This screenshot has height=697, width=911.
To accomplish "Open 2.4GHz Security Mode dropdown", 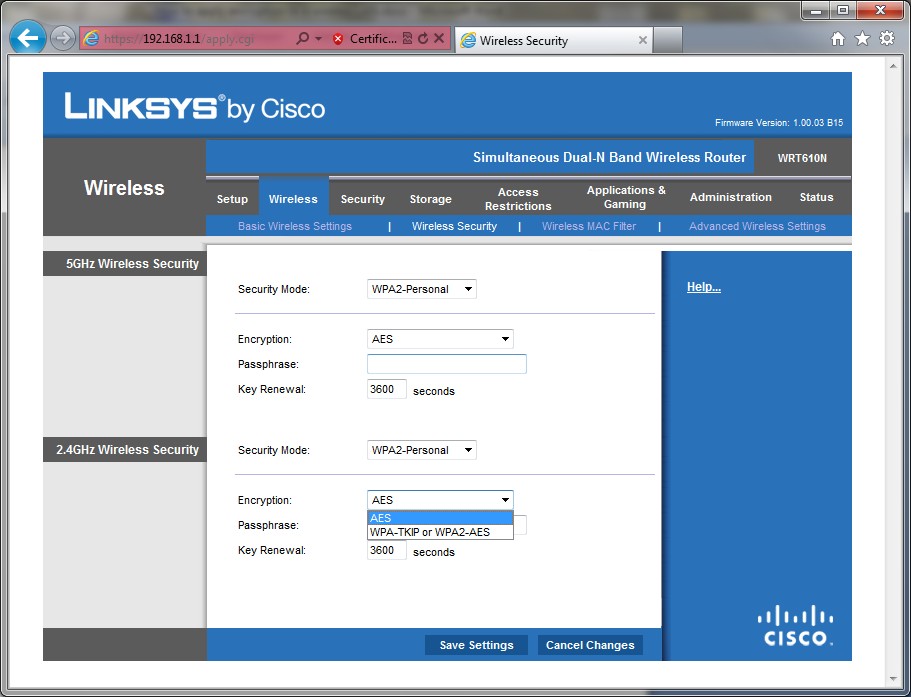I will (x=422, y=450).
